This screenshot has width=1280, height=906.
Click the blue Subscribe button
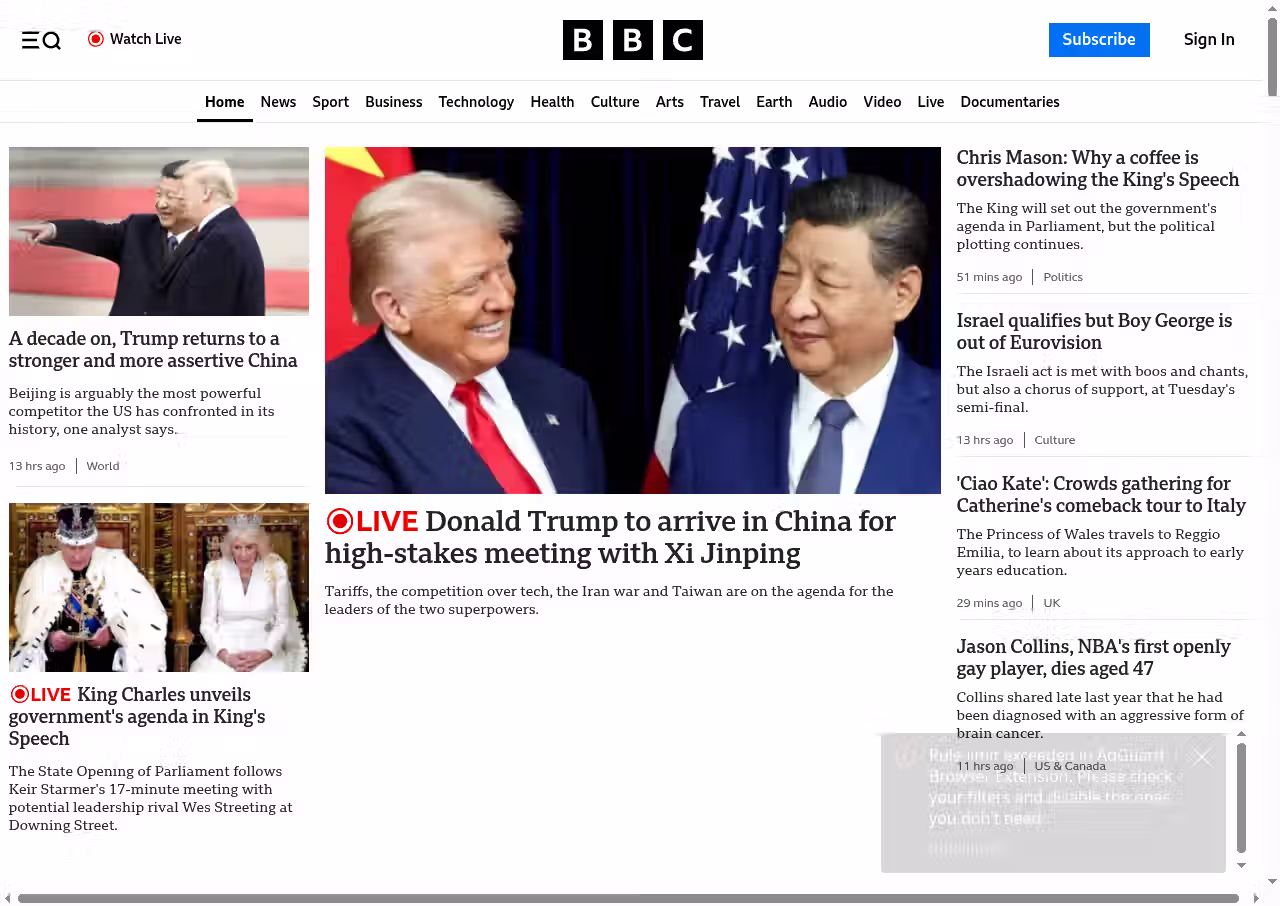[x=1099, y=40]
